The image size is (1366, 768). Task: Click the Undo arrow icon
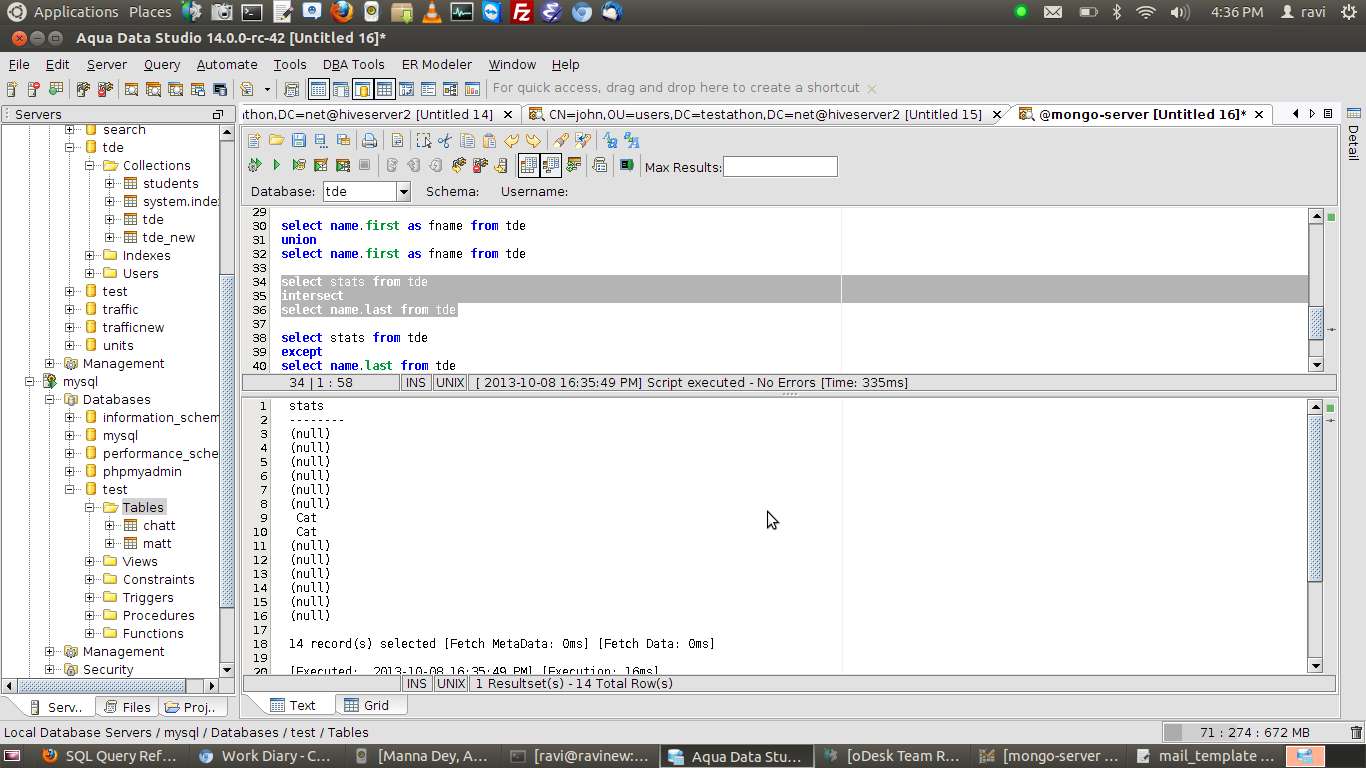(x=512, y=141)
